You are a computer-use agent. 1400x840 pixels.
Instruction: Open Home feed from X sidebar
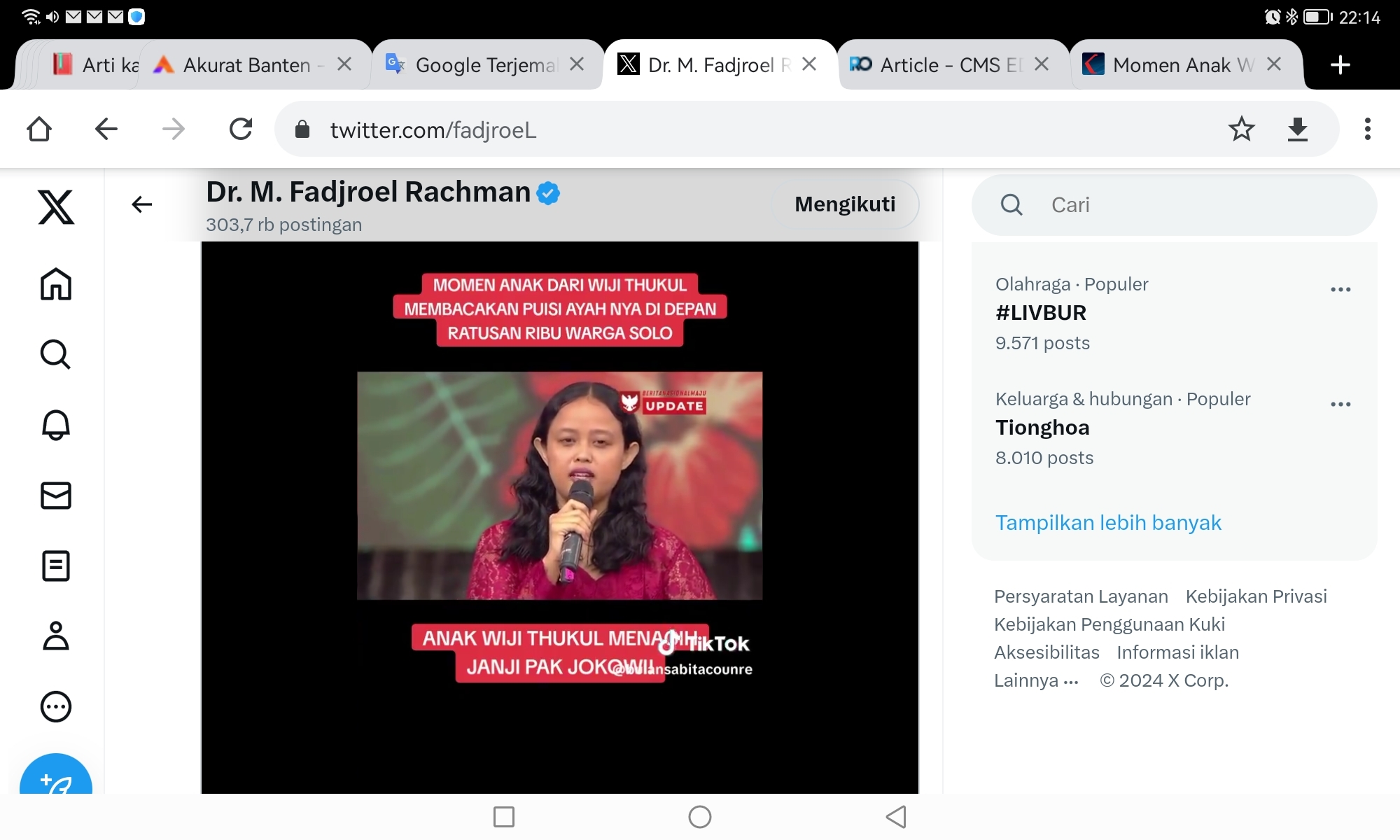click(55, 284)
